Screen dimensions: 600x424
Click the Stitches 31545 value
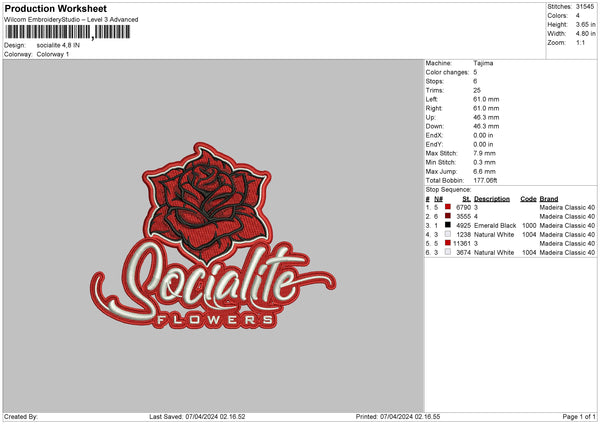pyautogui.click(x=585, y=7)
